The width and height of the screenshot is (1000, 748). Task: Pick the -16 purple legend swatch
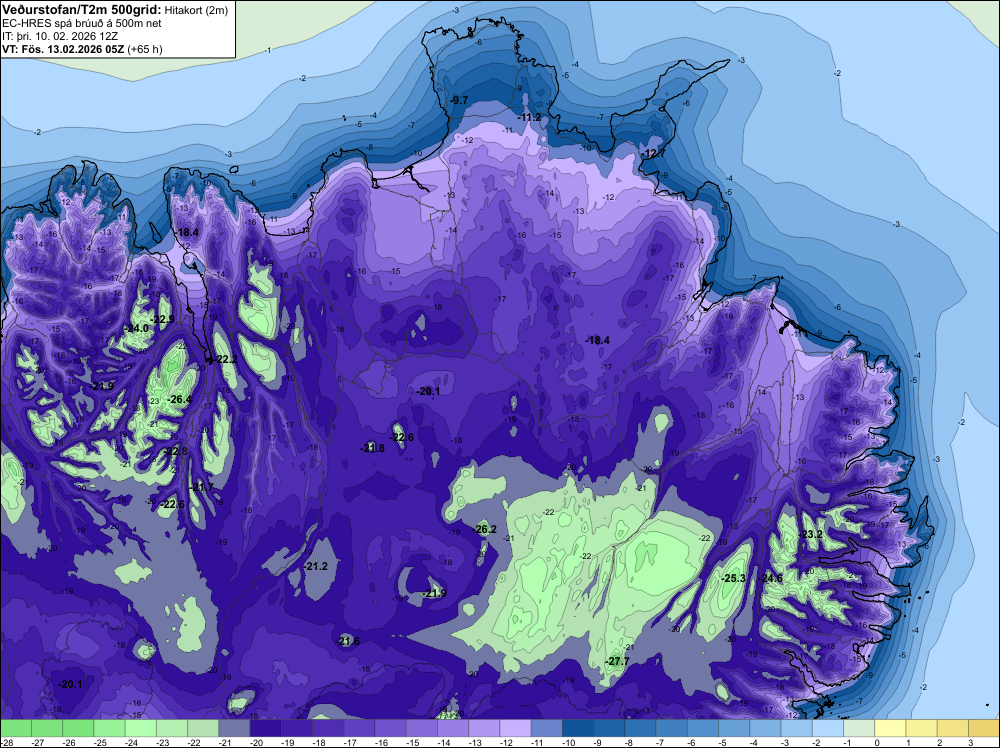(390, 728)
